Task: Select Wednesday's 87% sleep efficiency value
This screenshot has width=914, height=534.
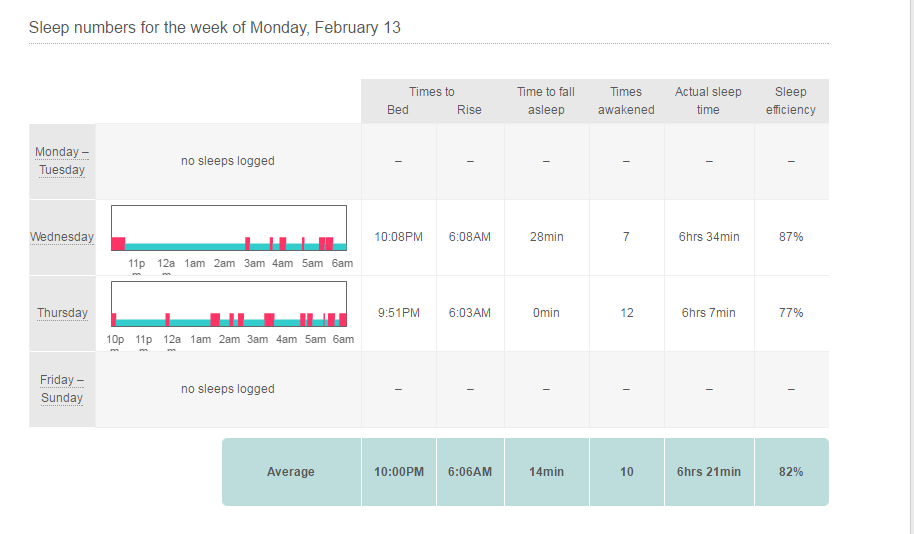Action: (790, 237)
